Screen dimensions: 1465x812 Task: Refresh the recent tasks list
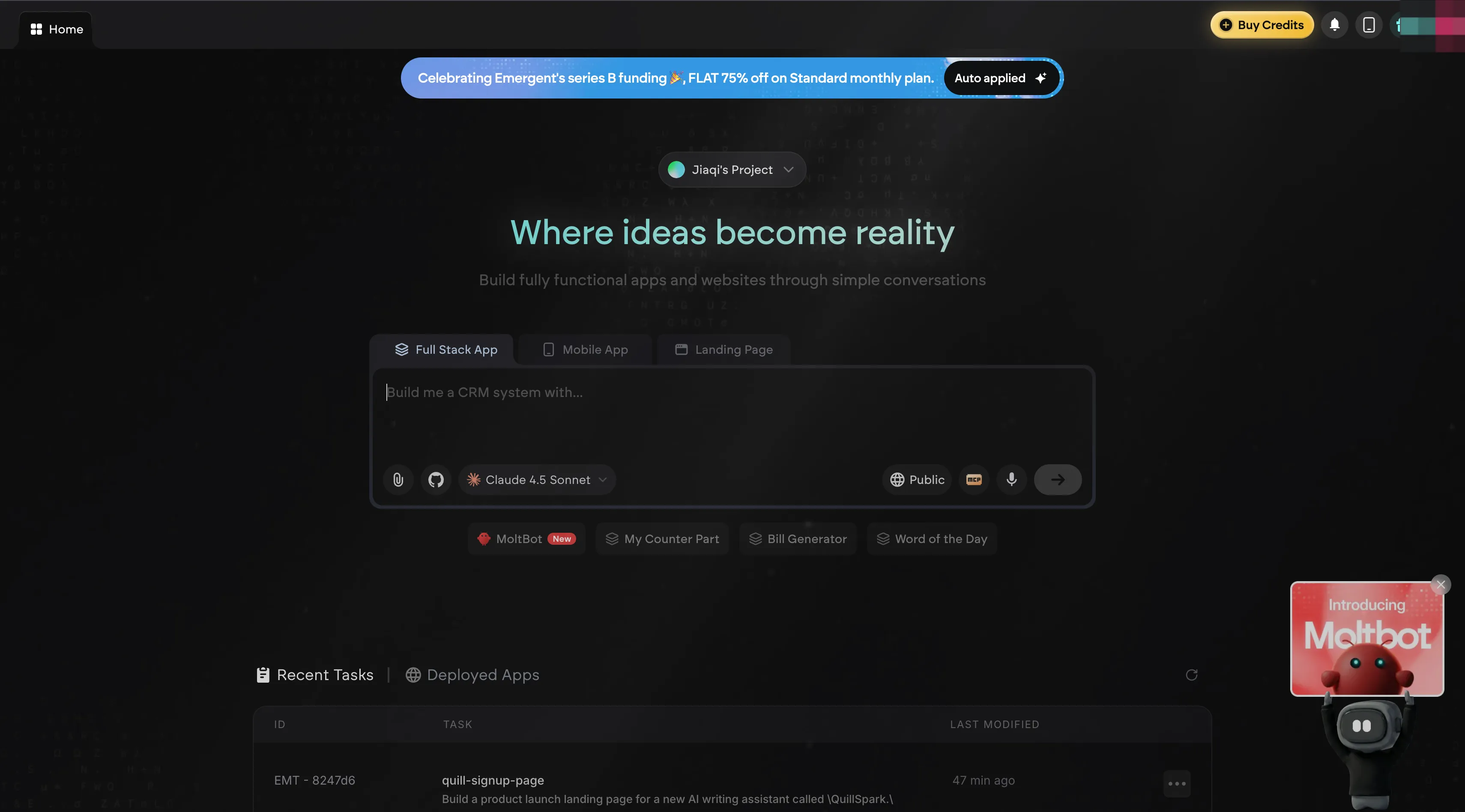(x=1191, y=675)
